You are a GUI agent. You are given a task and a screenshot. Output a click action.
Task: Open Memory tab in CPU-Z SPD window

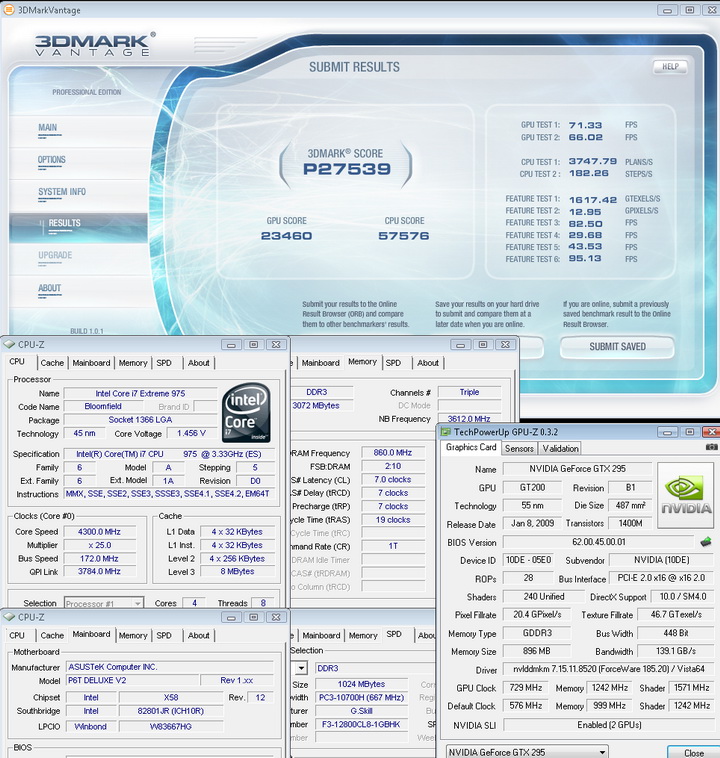[x=363, y=635]
